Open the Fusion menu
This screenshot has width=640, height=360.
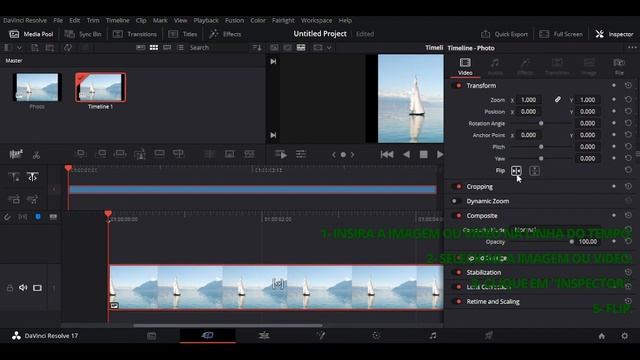click(234, 20)
